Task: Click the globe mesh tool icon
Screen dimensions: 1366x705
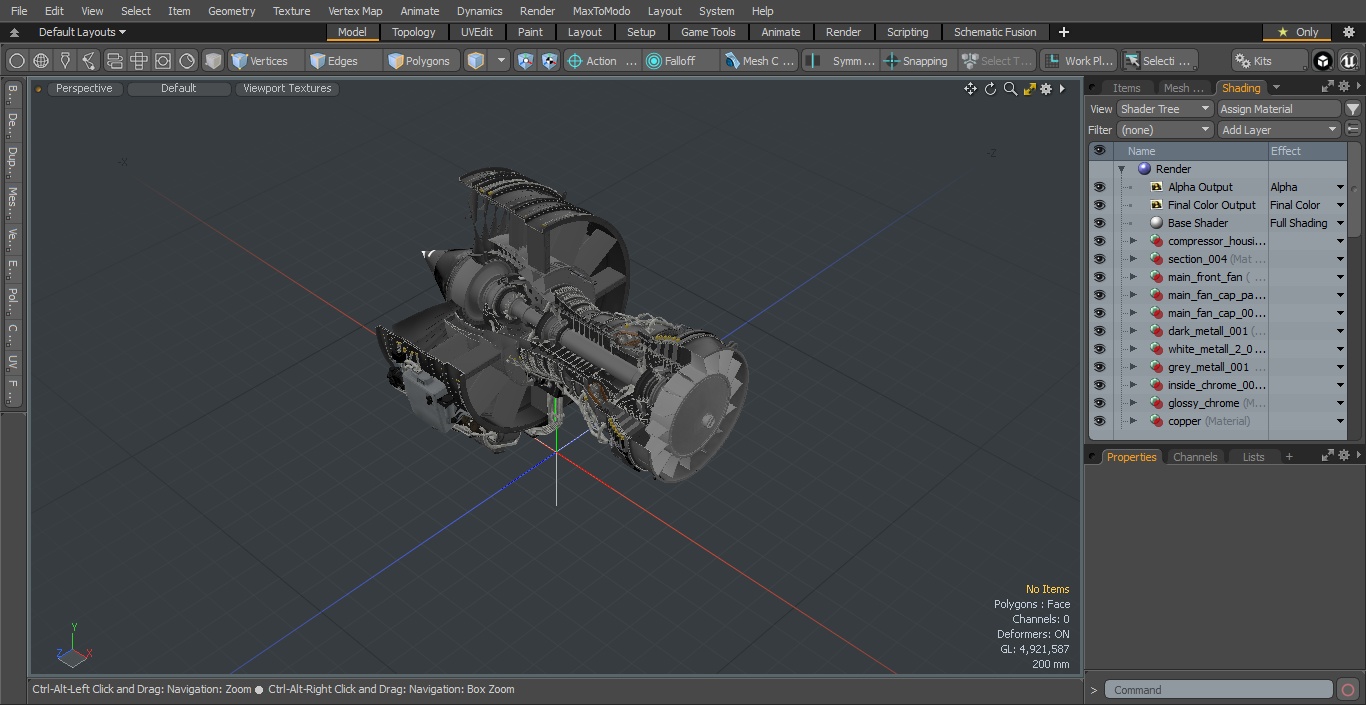Action: coord(41,61)
